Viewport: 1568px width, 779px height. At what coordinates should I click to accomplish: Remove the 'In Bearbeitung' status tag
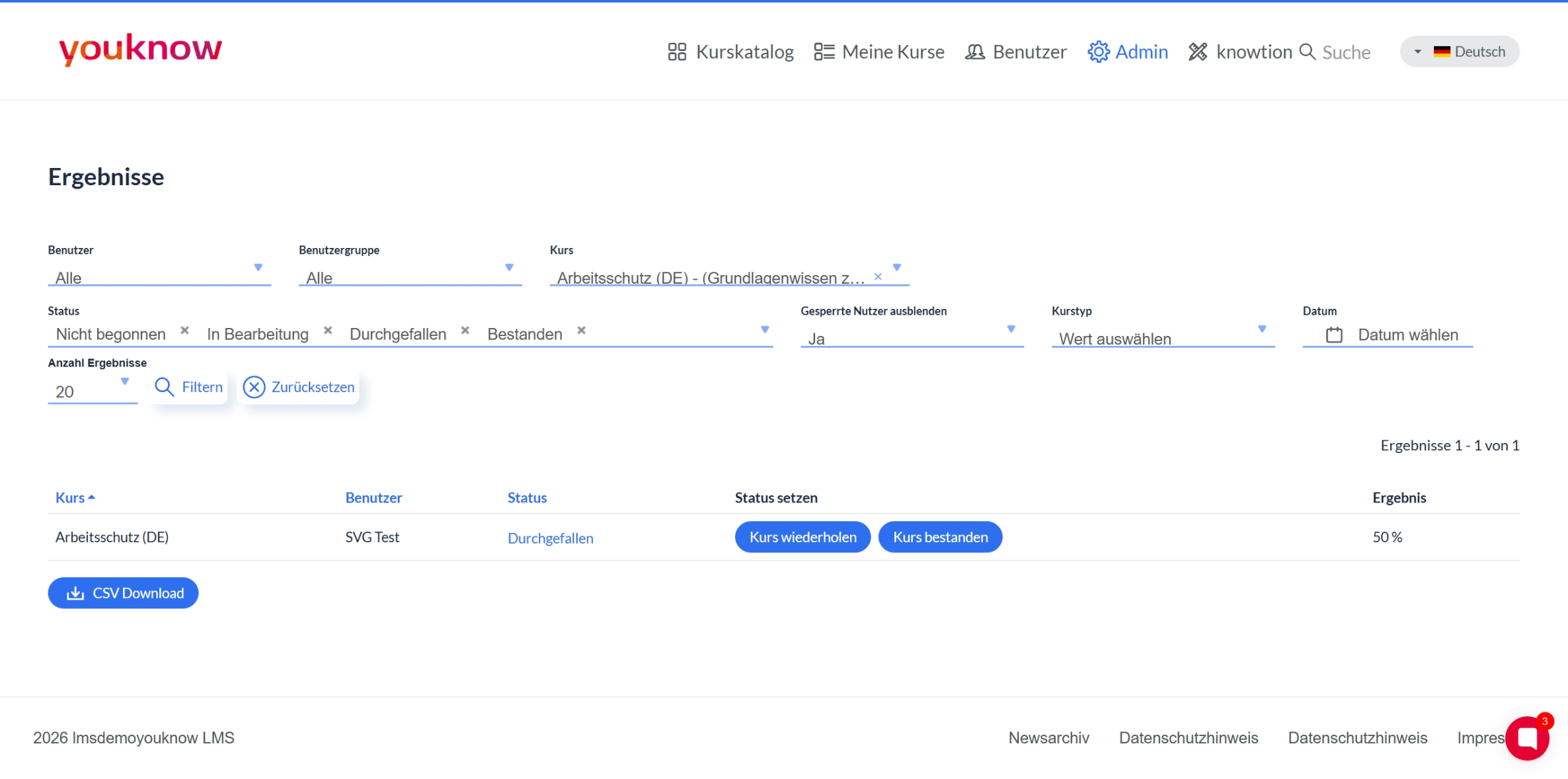(x=328, y=330)
